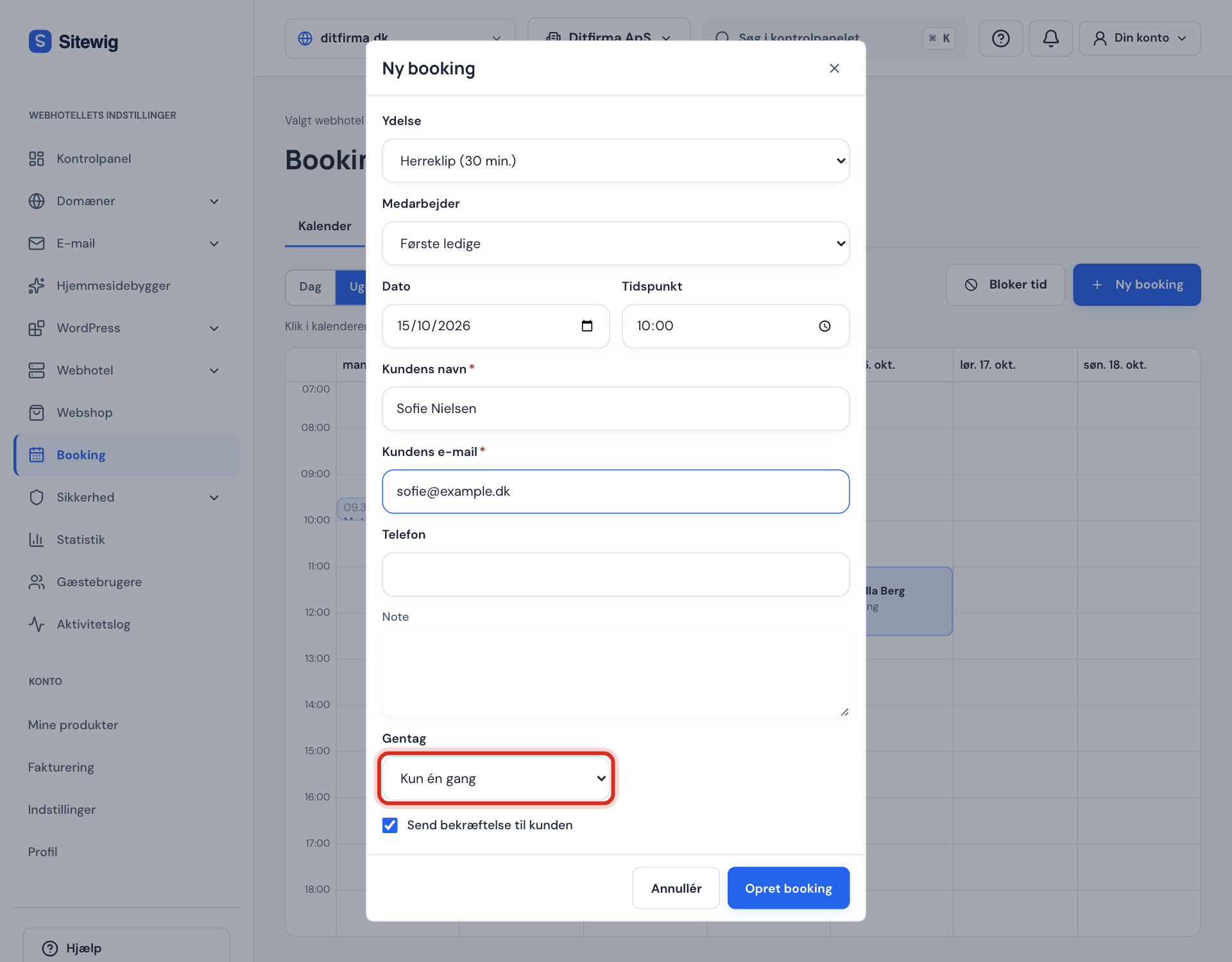The width and height of the screenshot is (1232, 962).
Task: Click the Telefon input field
Action: point(615,574)
